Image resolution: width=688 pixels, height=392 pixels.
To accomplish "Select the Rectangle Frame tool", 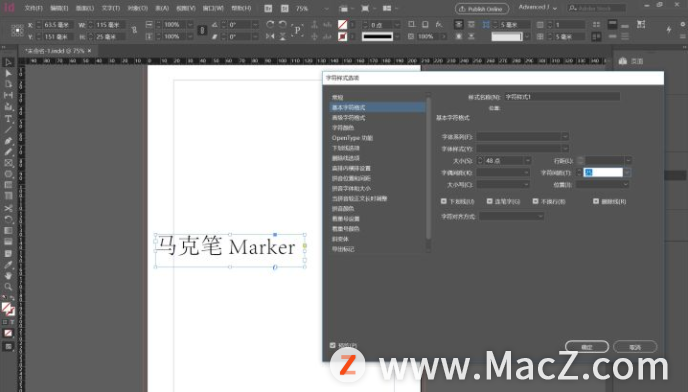I will tap(8, 163).
